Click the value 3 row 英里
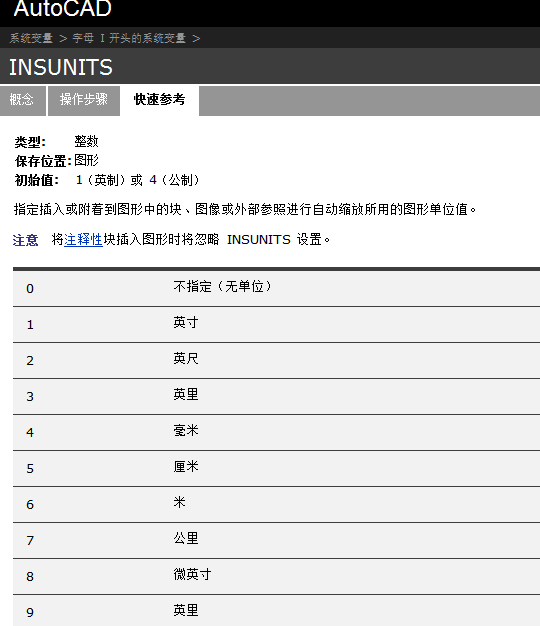 (276, 396)
